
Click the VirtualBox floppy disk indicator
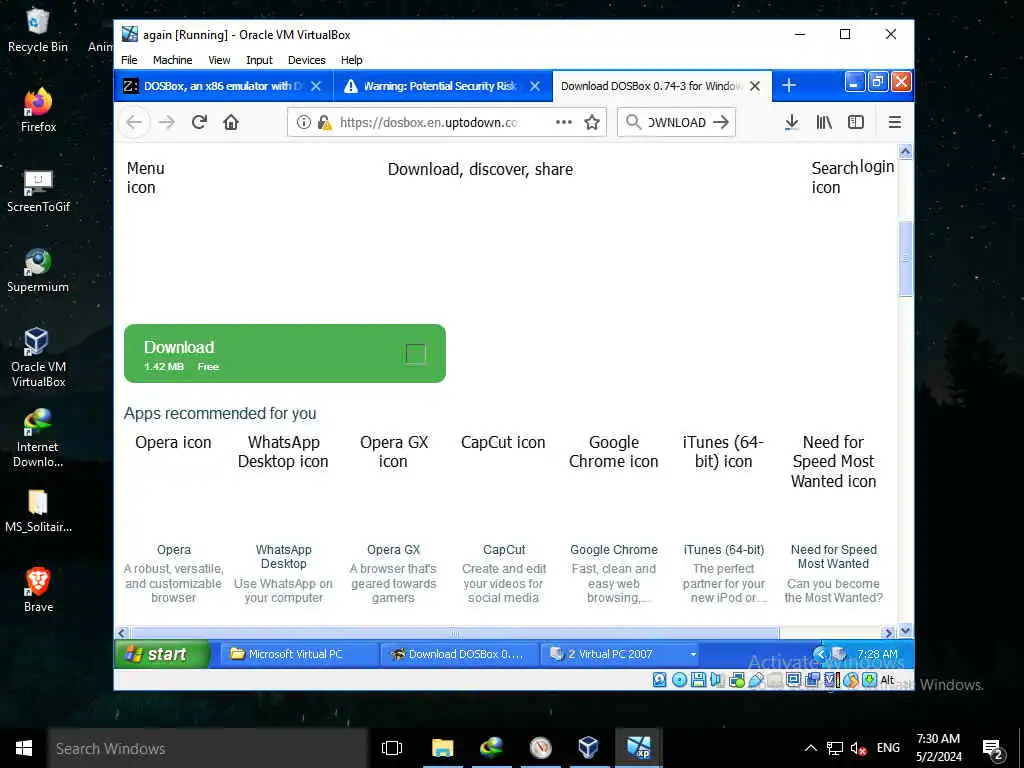click(698, 680)
